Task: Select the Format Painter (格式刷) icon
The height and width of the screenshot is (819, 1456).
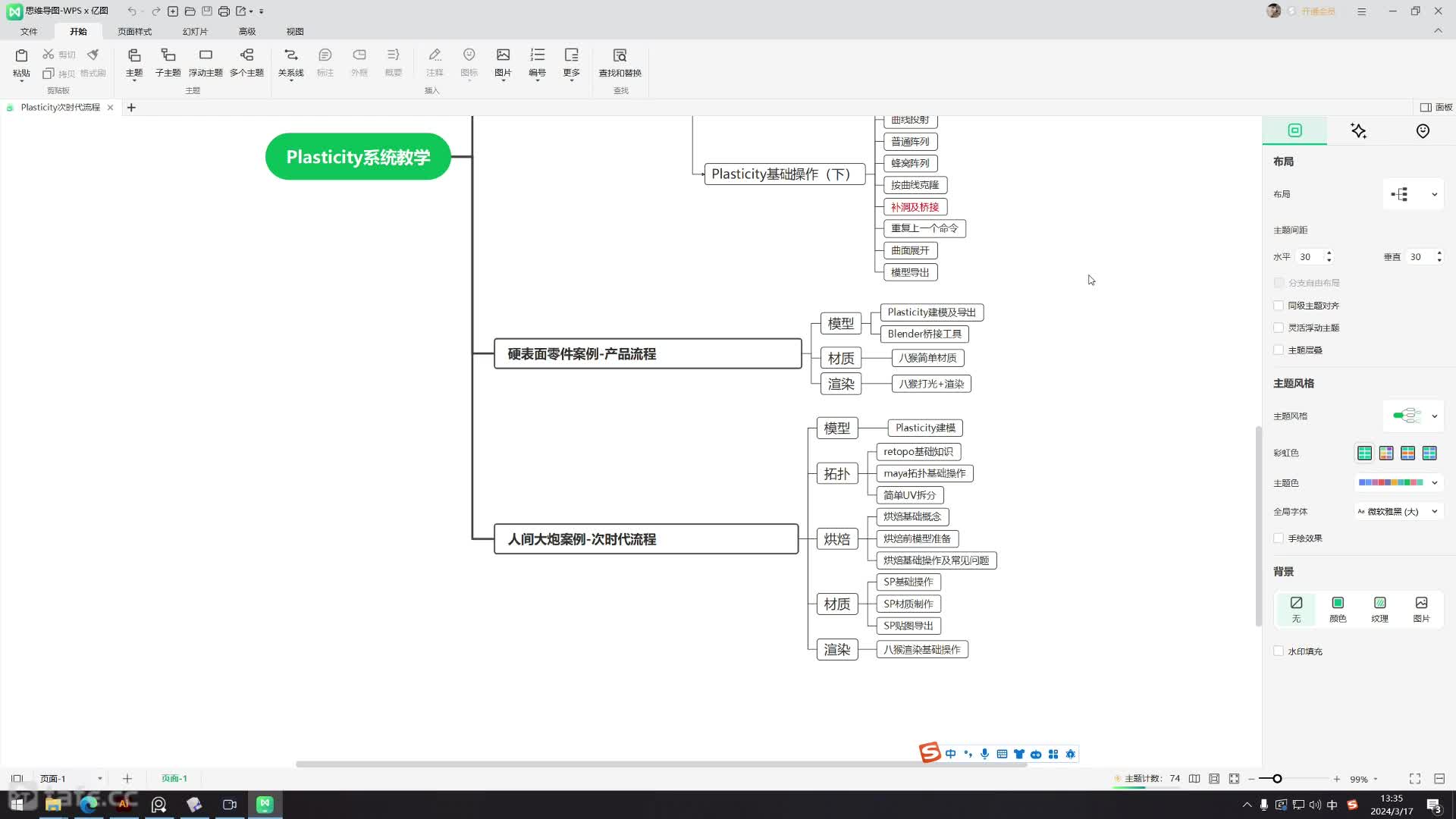Action: (x=93, y=55)
